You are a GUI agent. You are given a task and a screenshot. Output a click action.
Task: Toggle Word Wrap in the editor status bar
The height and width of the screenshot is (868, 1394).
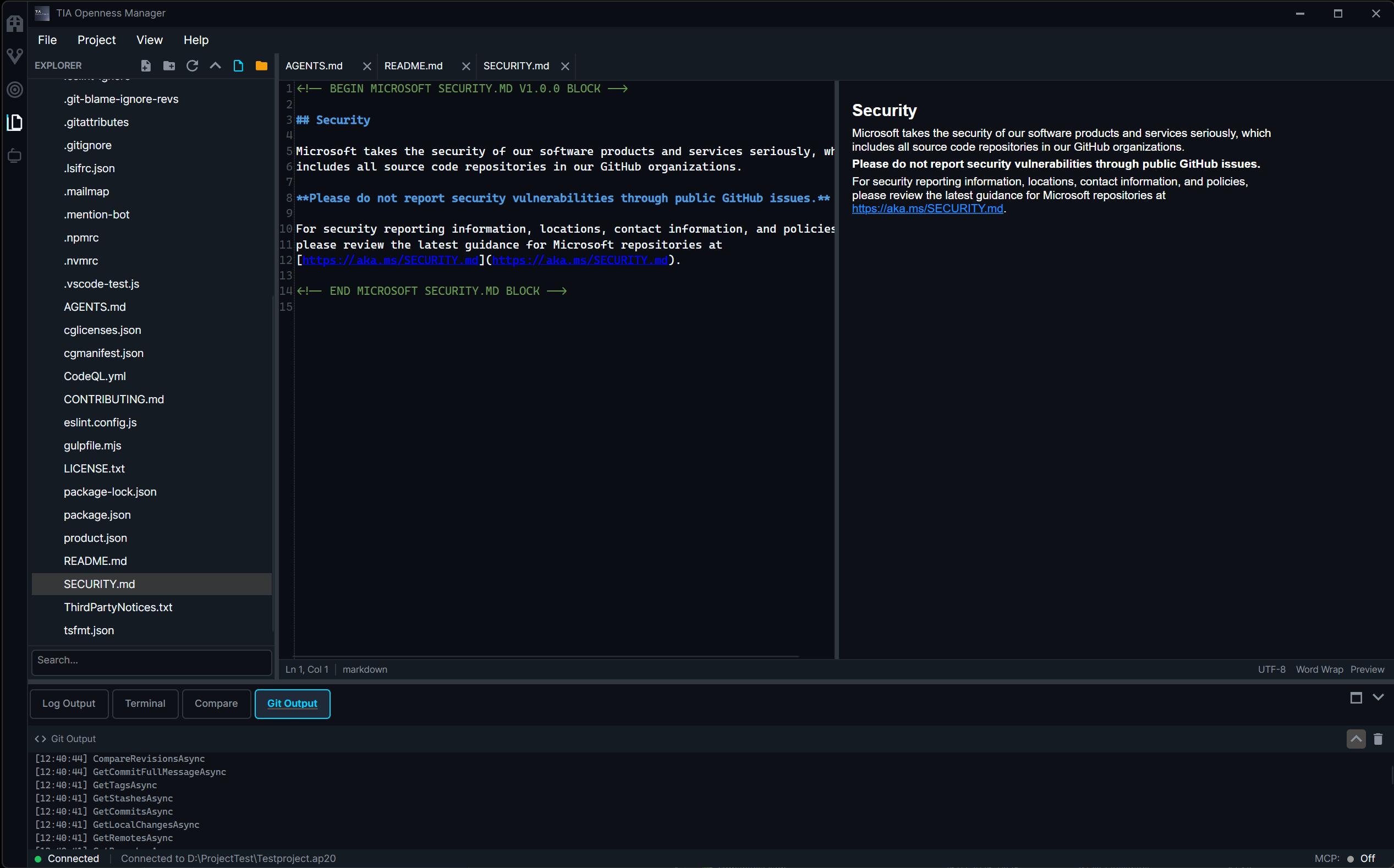point(1319,669)
